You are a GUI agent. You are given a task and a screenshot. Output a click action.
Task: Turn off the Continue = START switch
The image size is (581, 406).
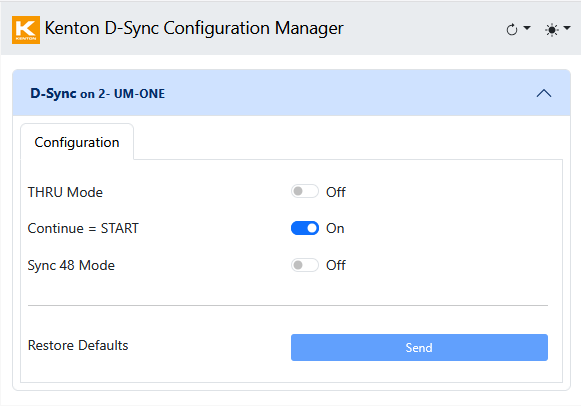pos(305,228)
